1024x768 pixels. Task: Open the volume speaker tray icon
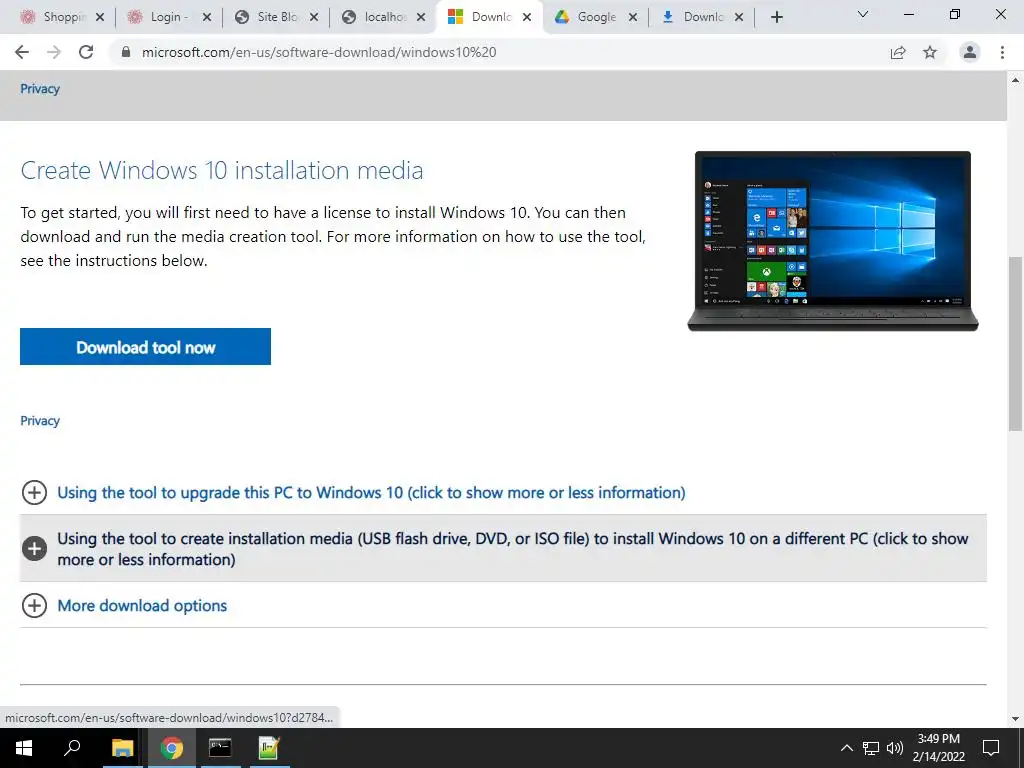coord(895,748)
